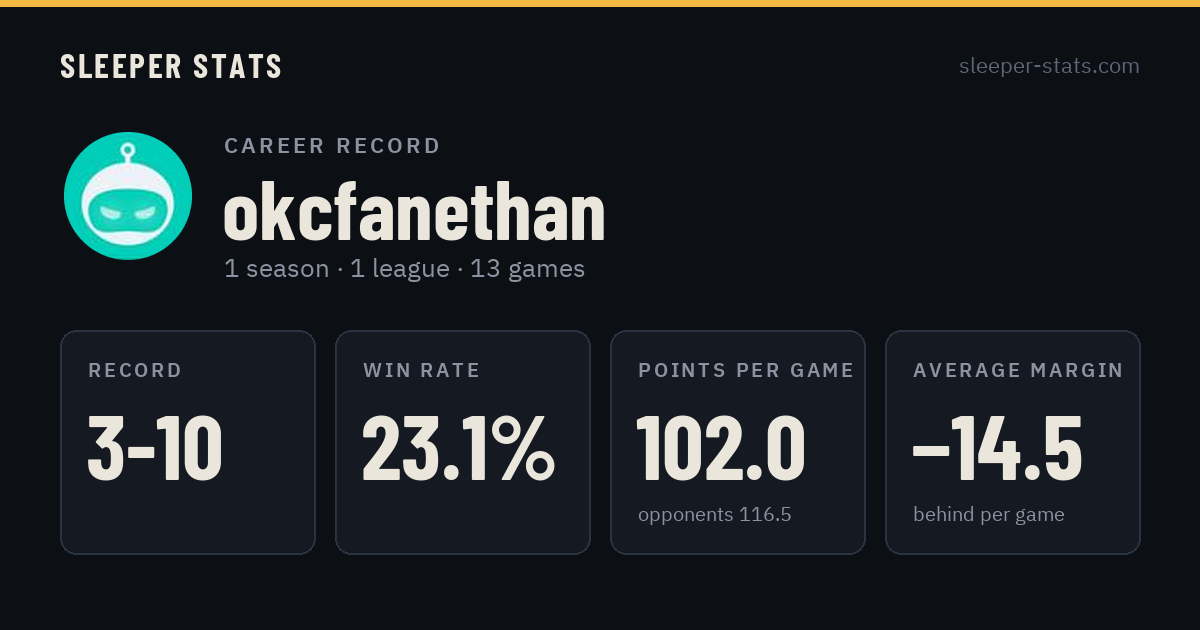This screenshot has height=630, width=1200.
Task: Select the 1 season 1 league 13 games text
Action: [405, 269]
